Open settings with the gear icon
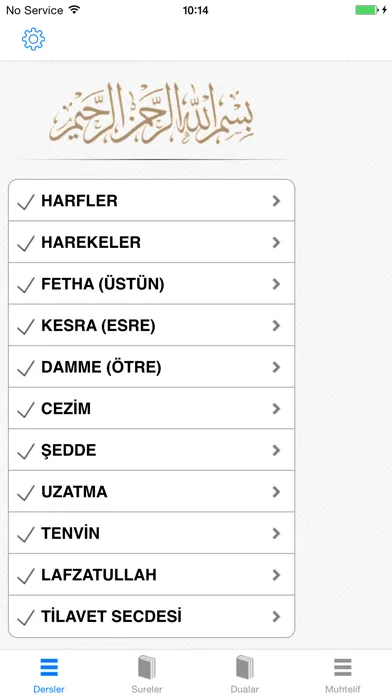392x696 pixels. click(33, 39)
